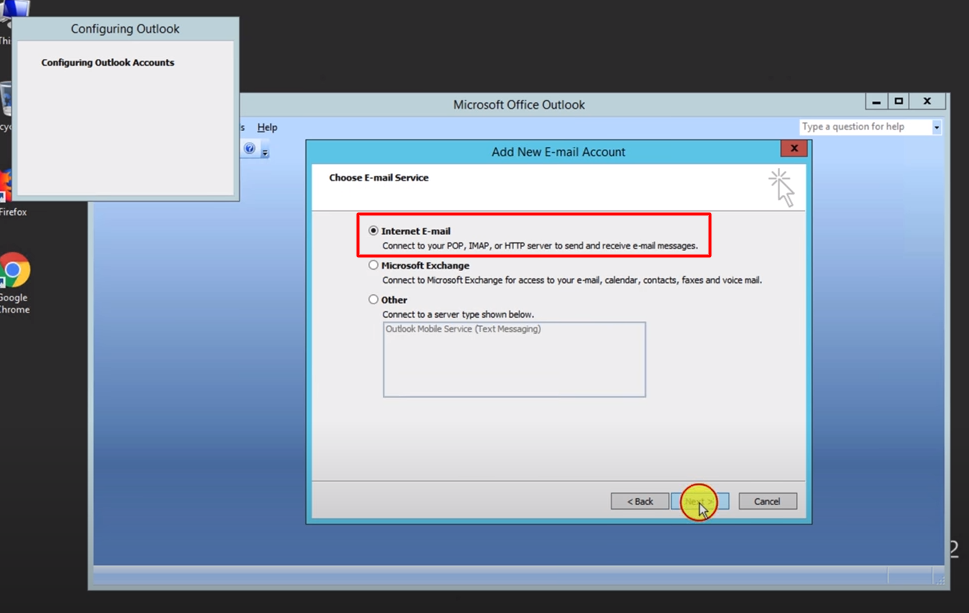Expand the 'Type a question for help' dropdown arrow
969x613 pixels.
click(x=936, y=127)
